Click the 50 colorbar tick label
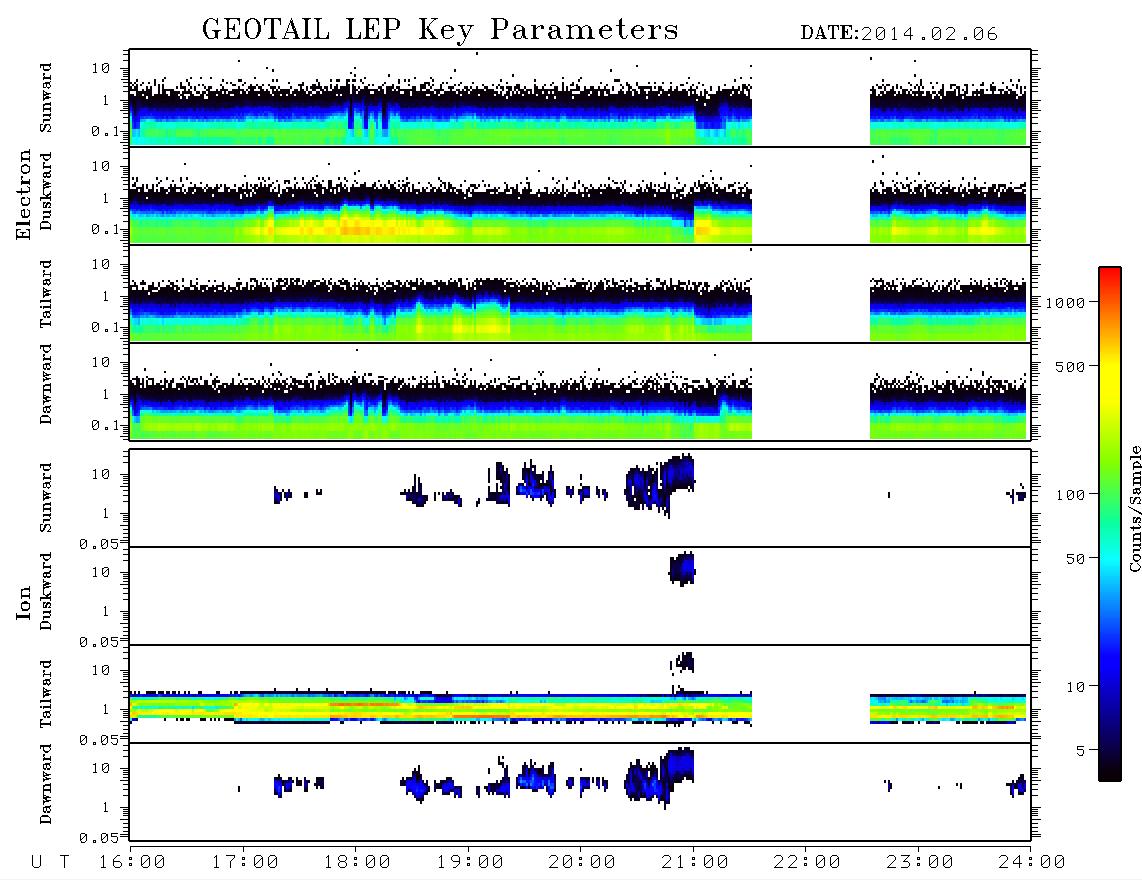1142x880 pixels. click(x=1076, y=559)
